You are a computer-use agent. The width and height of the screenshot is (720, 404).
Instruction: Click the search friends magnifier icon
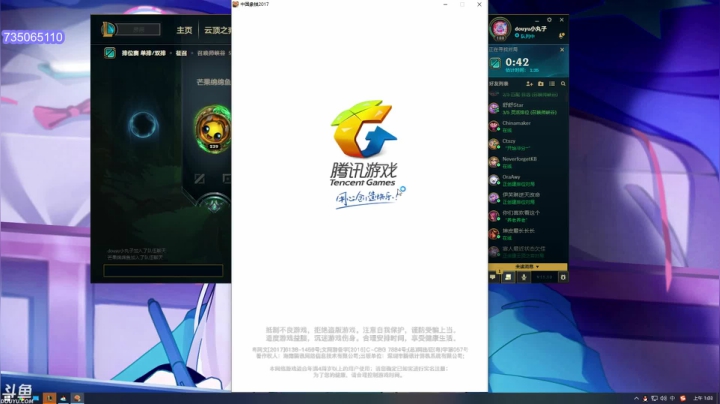coord(563,84)
